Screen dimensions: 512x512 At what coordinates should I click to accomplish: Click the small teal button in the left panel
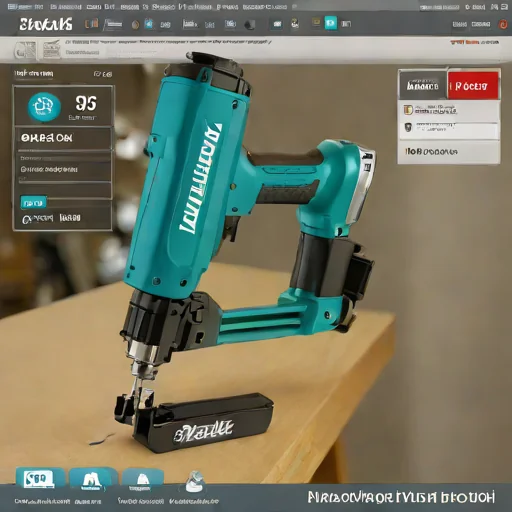(33, 203)
